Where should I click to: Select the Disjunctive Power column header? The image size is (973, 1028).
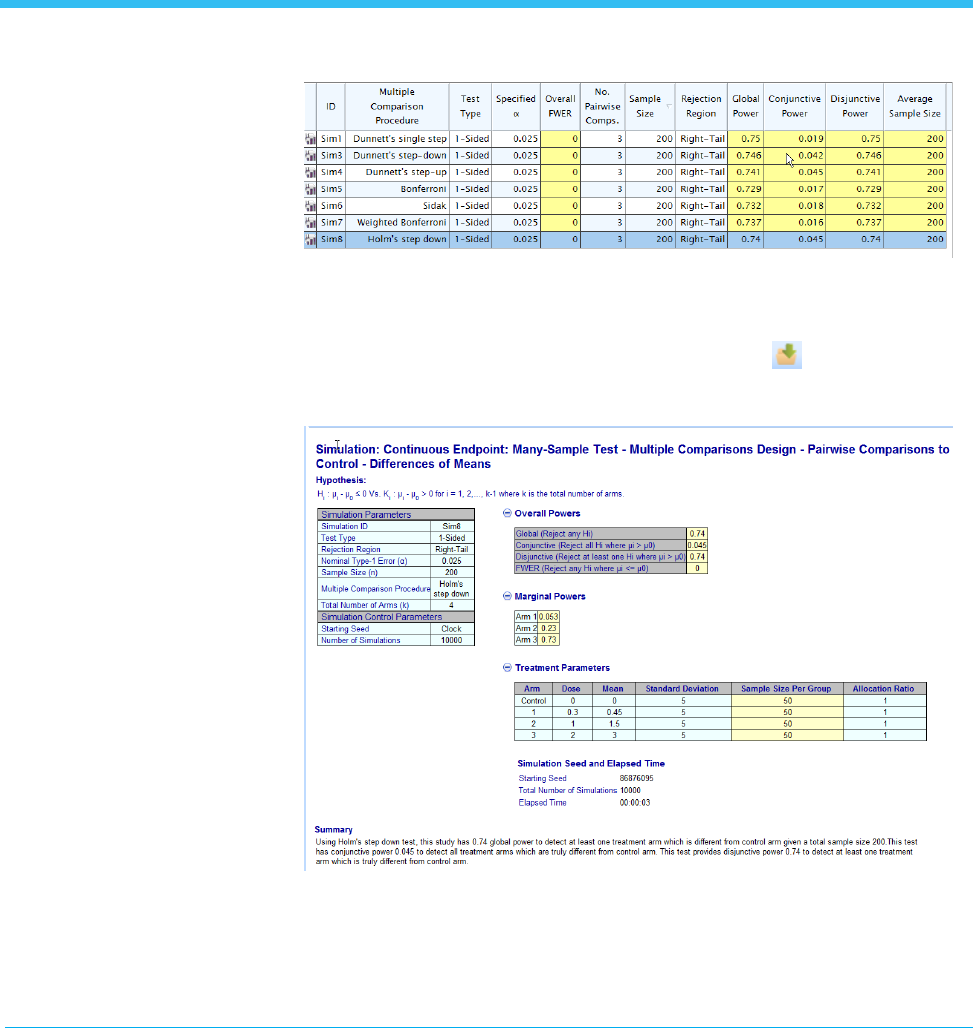click(x=854, y=106)
